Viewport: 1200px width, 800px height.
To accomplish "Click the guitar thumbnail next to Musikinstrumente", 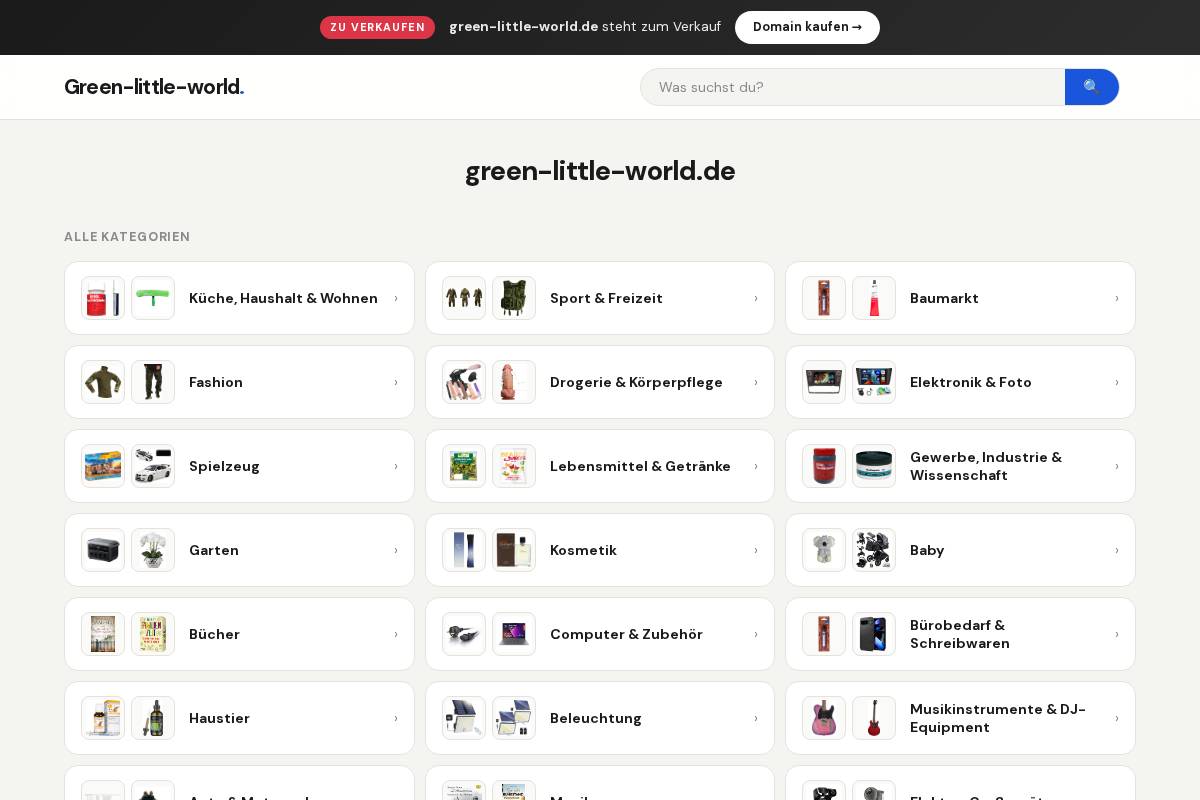I will pyautogui.click(x=874, y=718).
